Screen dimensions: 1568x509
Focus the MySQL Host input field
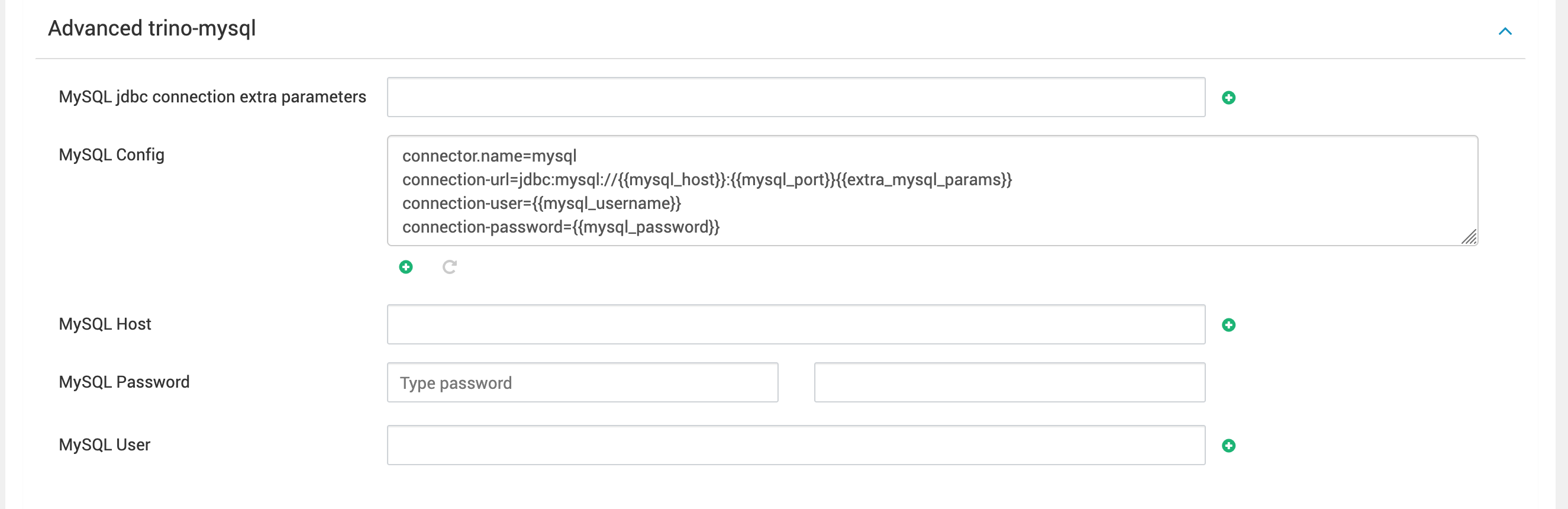[796, 324]
